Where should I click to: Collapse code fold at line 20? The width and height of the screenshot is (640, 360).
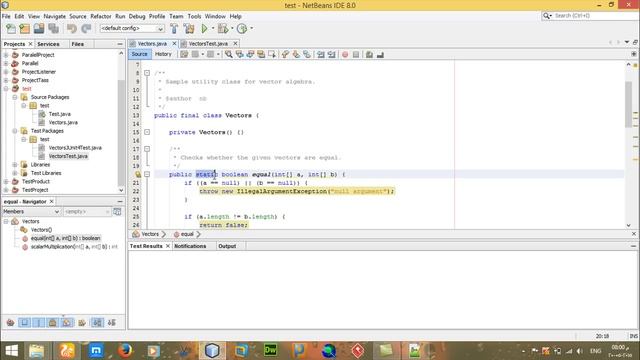[147, 174]
